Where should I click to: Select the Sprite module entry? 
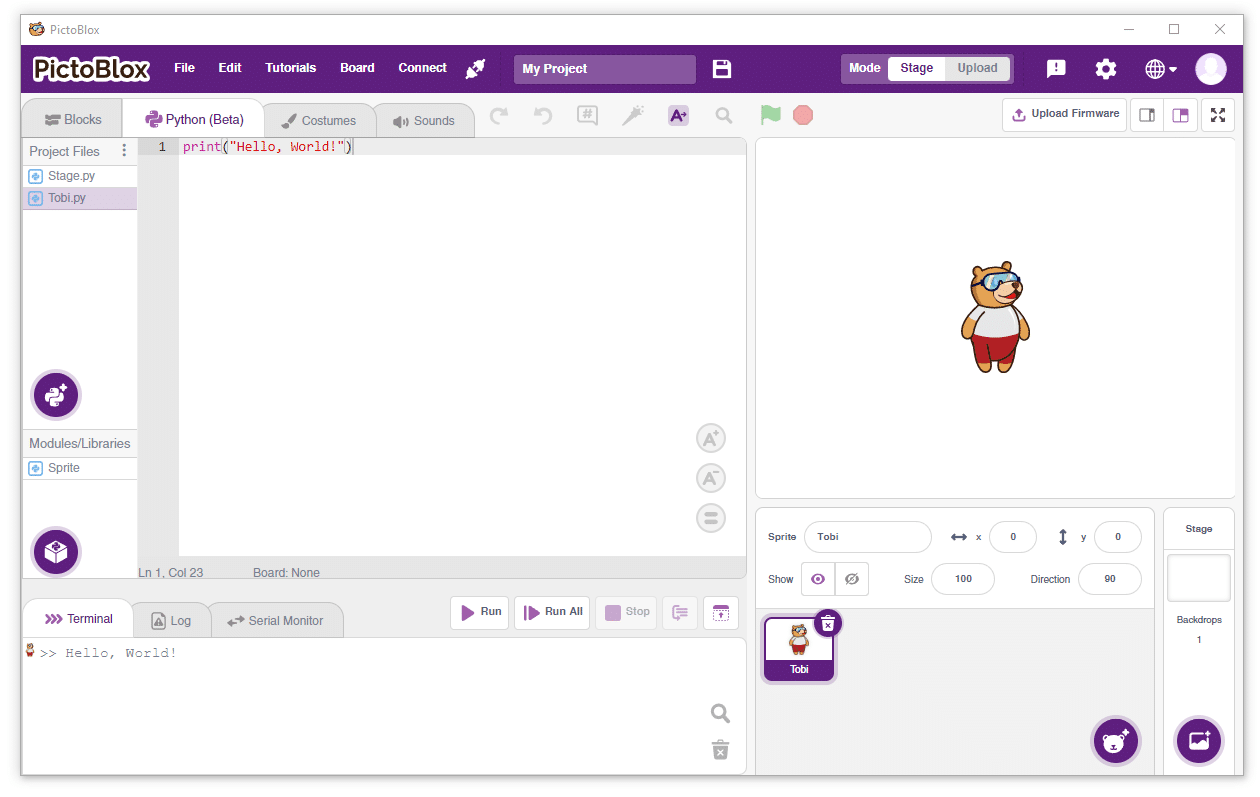80,468
